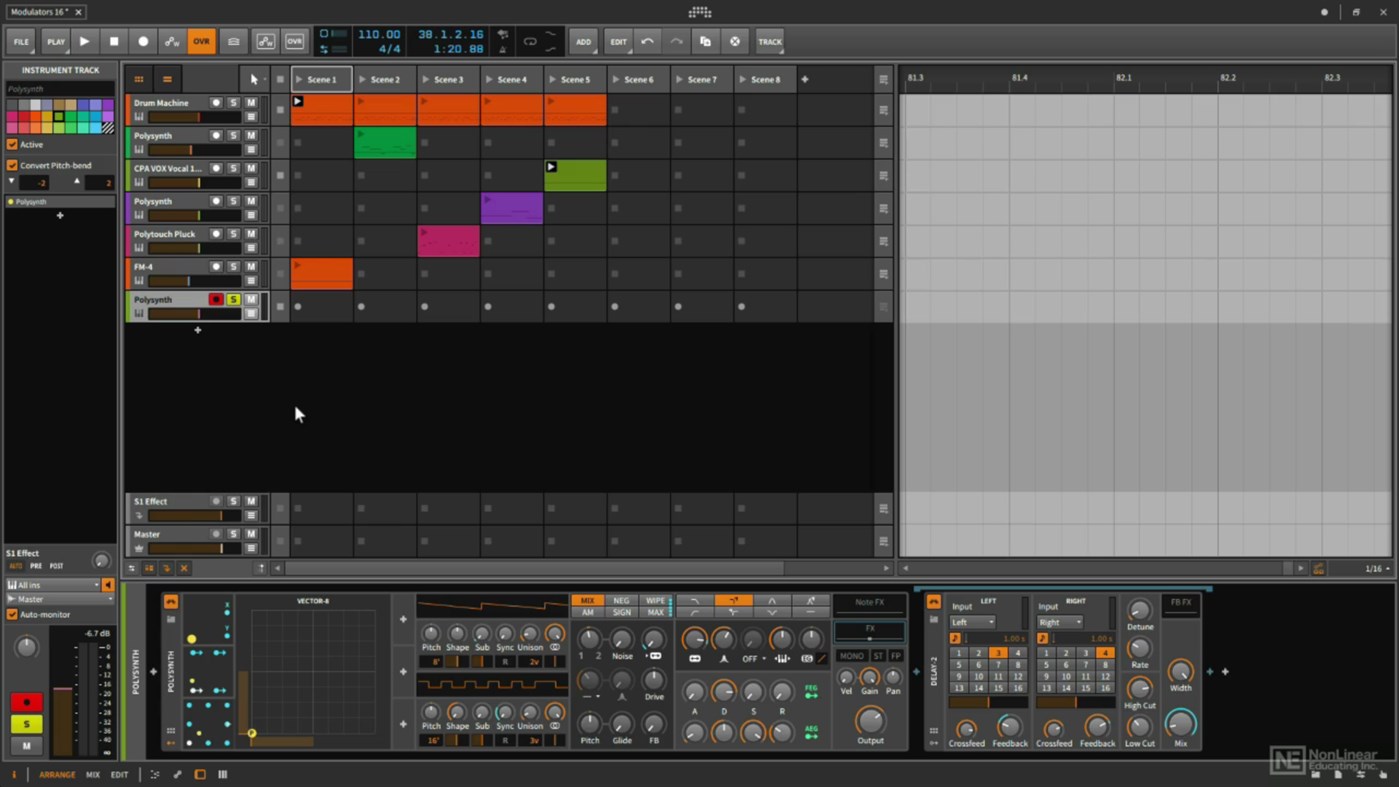Open the FILE menu
The image size is (1399, 787).
pos(20,41)
